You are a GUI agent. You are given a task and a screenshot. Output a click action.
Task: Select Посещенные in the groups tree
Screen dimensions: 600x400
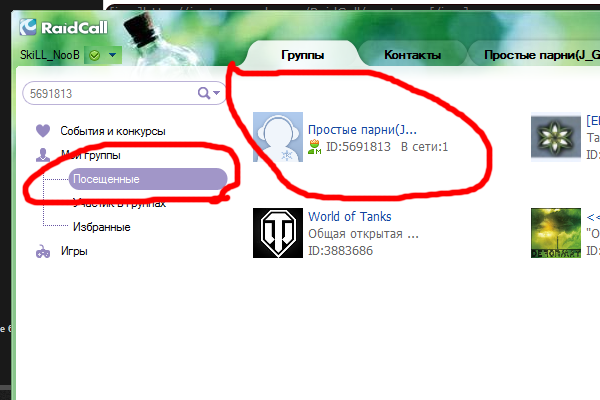[104, 179]
